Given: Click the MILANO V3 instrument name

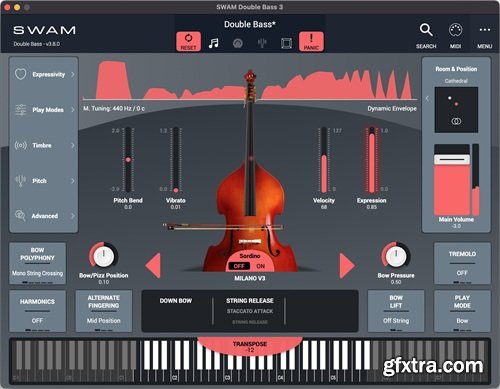Looking at the screenshot, I should click(250, 278).
